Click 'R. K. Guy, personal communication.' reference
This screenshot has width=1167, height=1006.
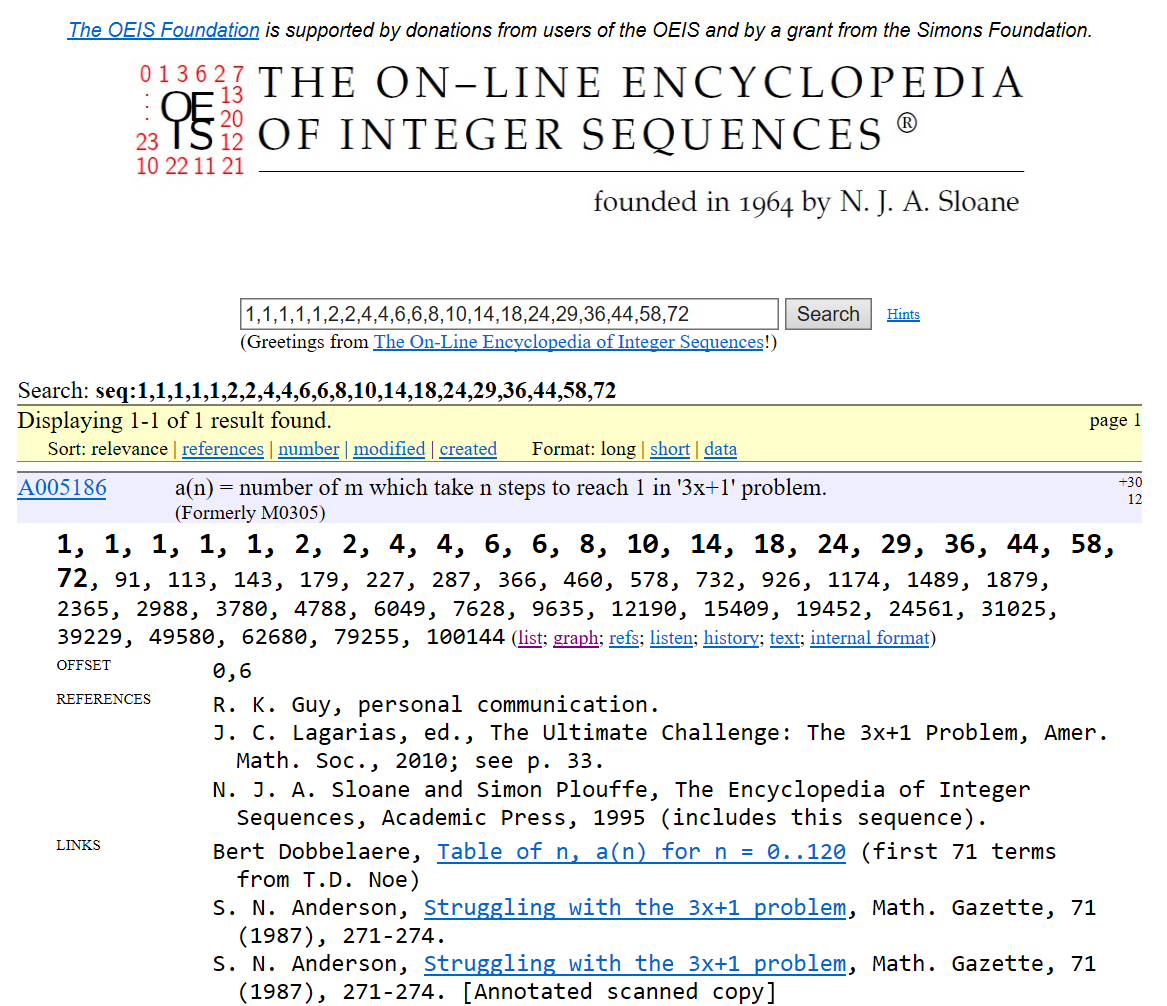435,704
